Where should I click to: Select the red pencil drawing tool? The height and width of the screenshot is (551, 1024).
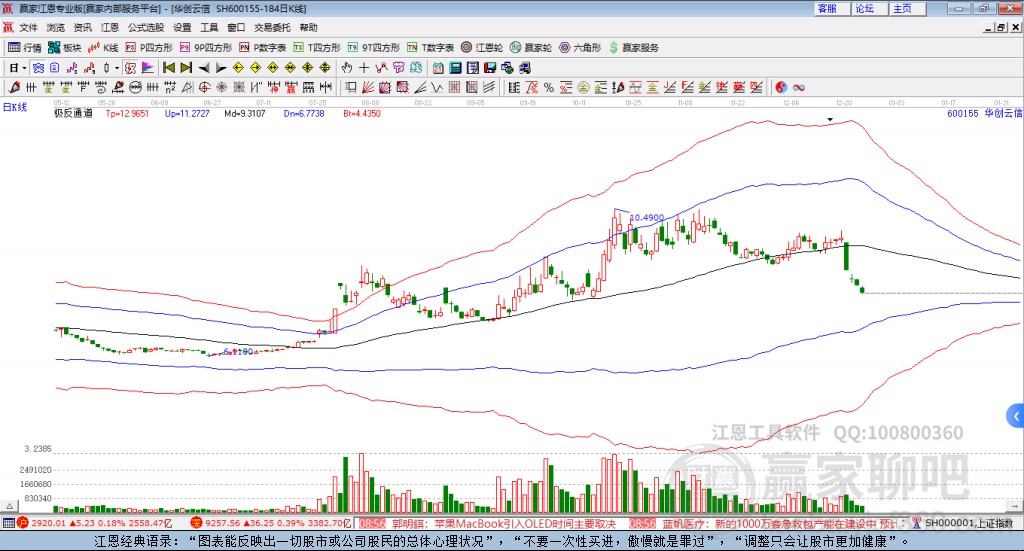[14, 87]
